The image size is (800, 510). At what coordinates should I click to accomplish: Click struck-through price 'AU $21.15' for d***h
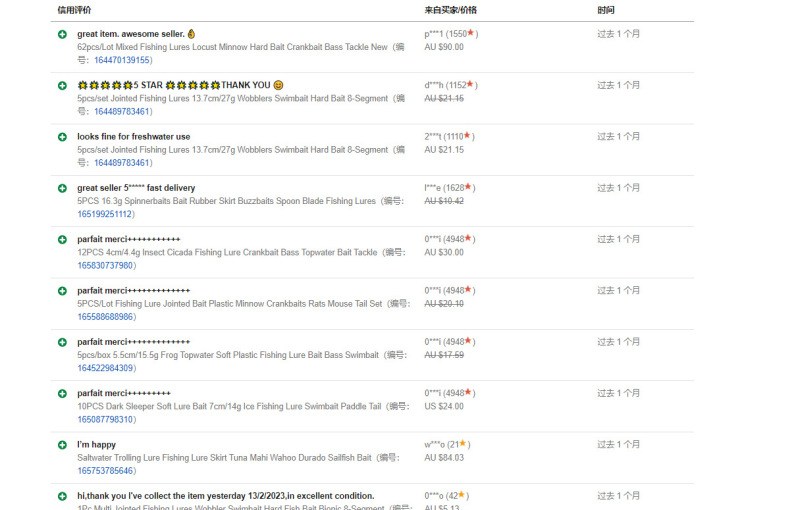(x=444, y=98)
